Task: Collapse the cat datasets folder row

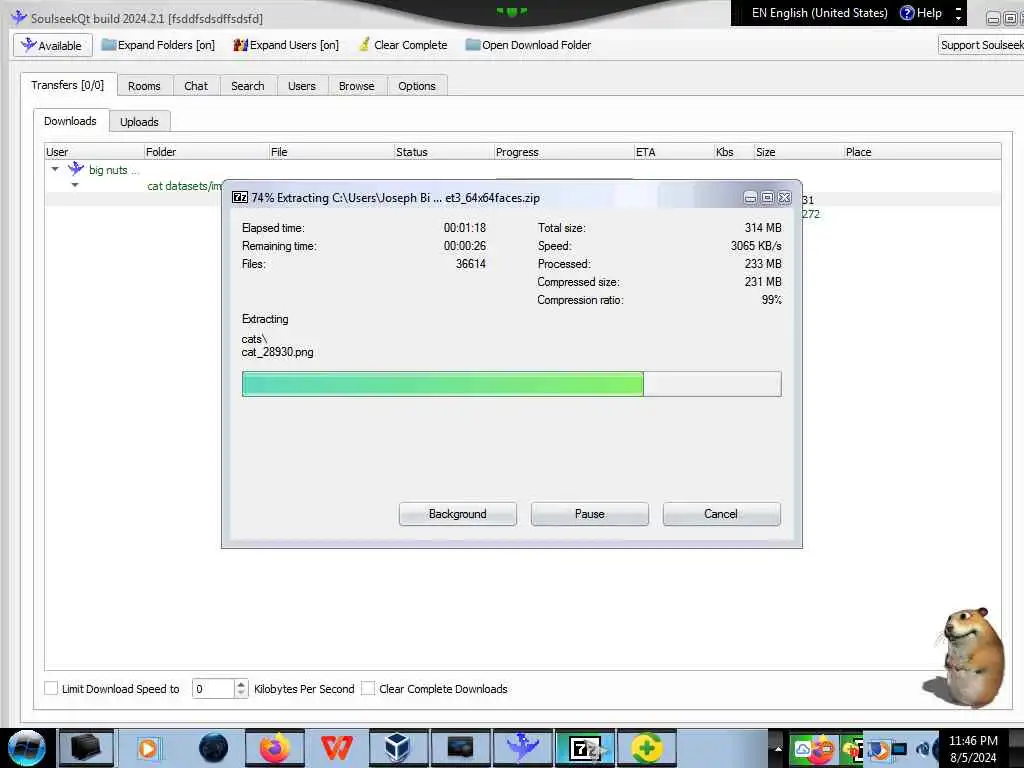Action: pos(75,185)
